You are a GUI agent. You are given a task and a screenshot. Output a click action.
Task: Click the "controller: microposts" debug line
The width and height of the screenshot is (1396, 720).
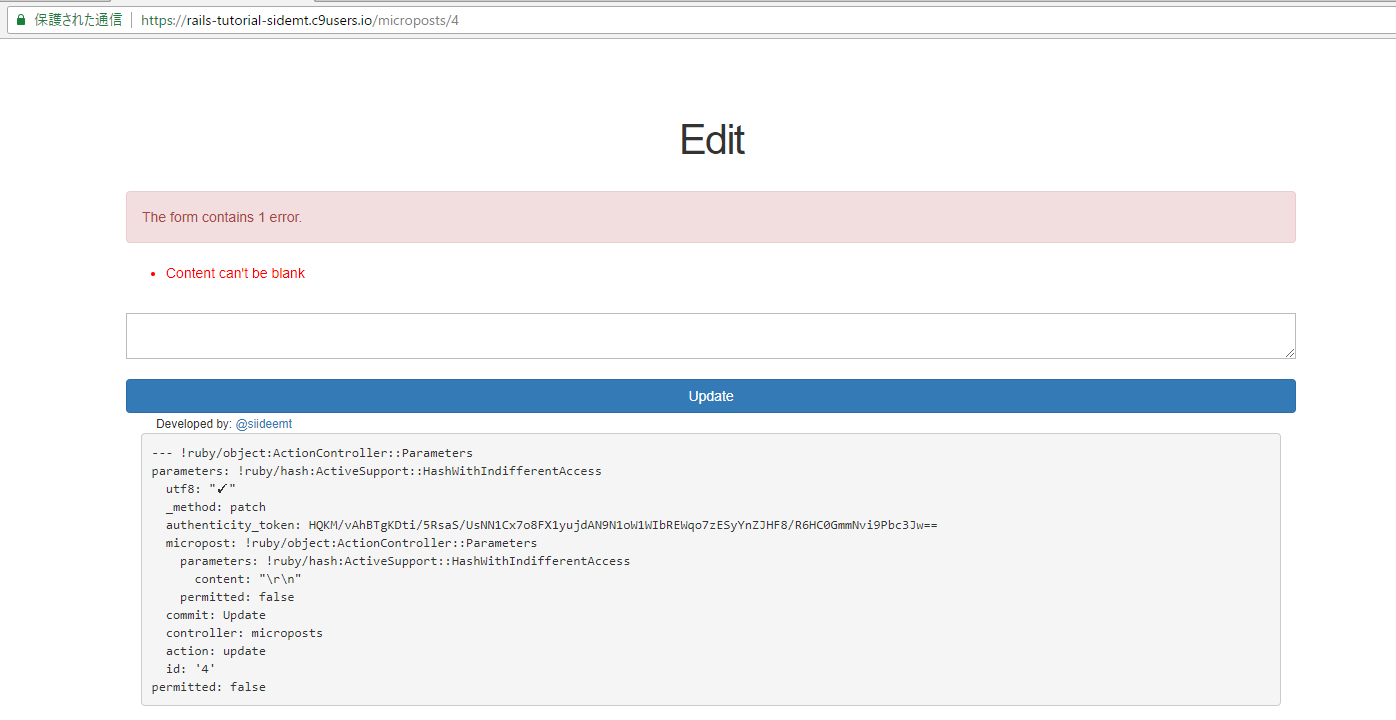(x=245, y=633)
